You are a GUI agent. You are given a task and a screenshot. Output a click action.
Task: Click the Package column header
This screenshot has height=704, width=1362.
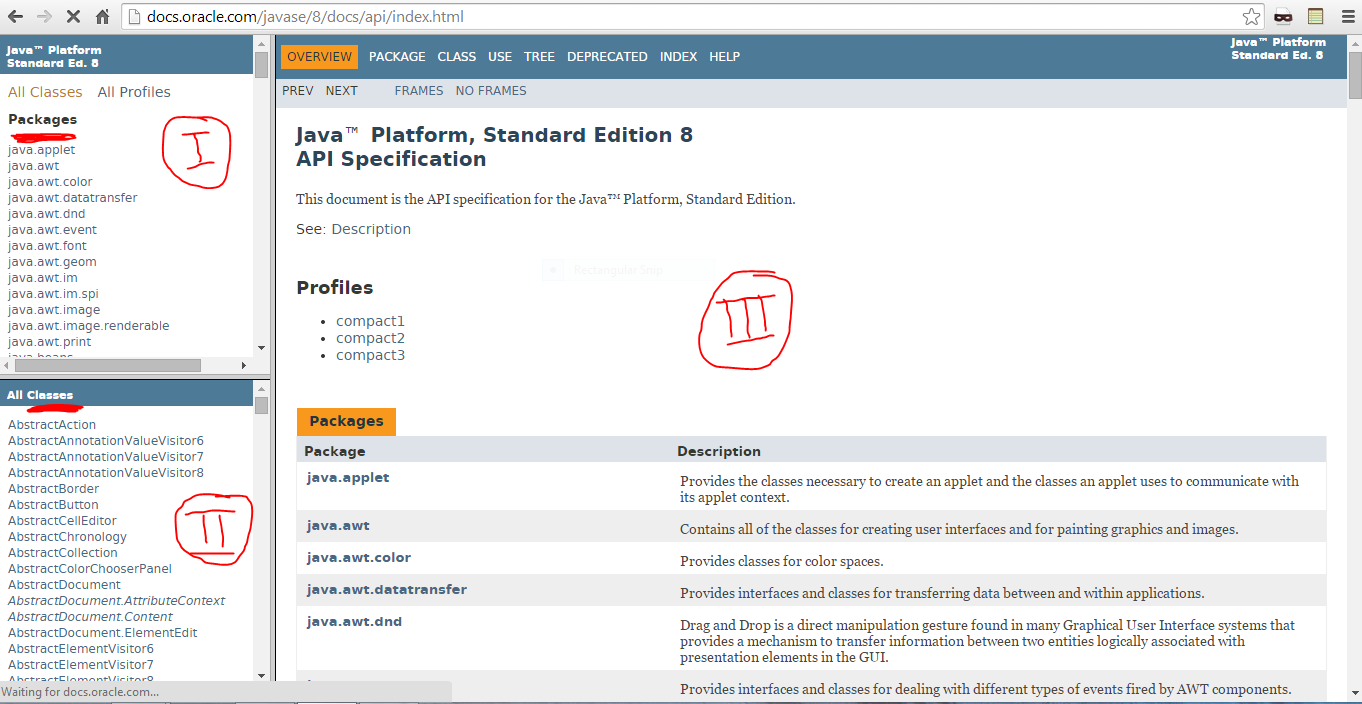click(x=335, y=451)
